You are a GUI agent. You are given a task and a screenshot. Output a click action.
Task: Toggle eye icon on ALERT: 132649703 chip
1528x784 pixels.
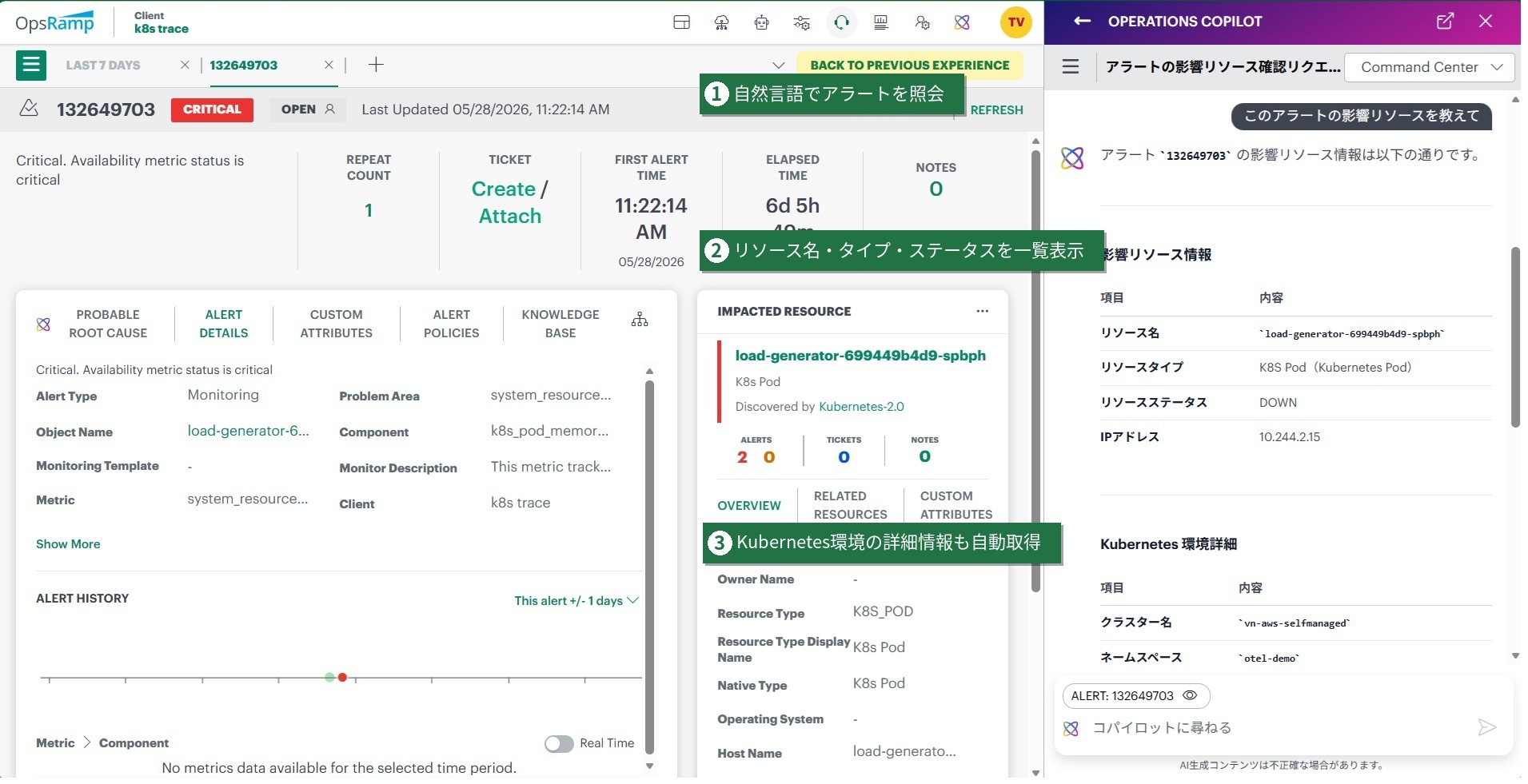[1190, 695]
